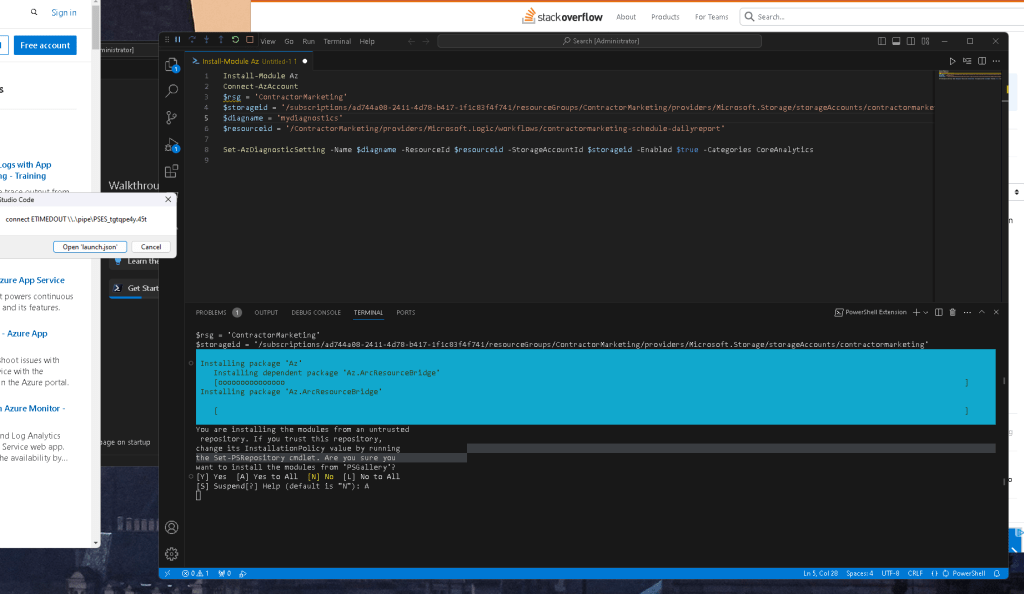Open the Go menu
Screen dimensions: 1024x594
[x=289, y=41]
